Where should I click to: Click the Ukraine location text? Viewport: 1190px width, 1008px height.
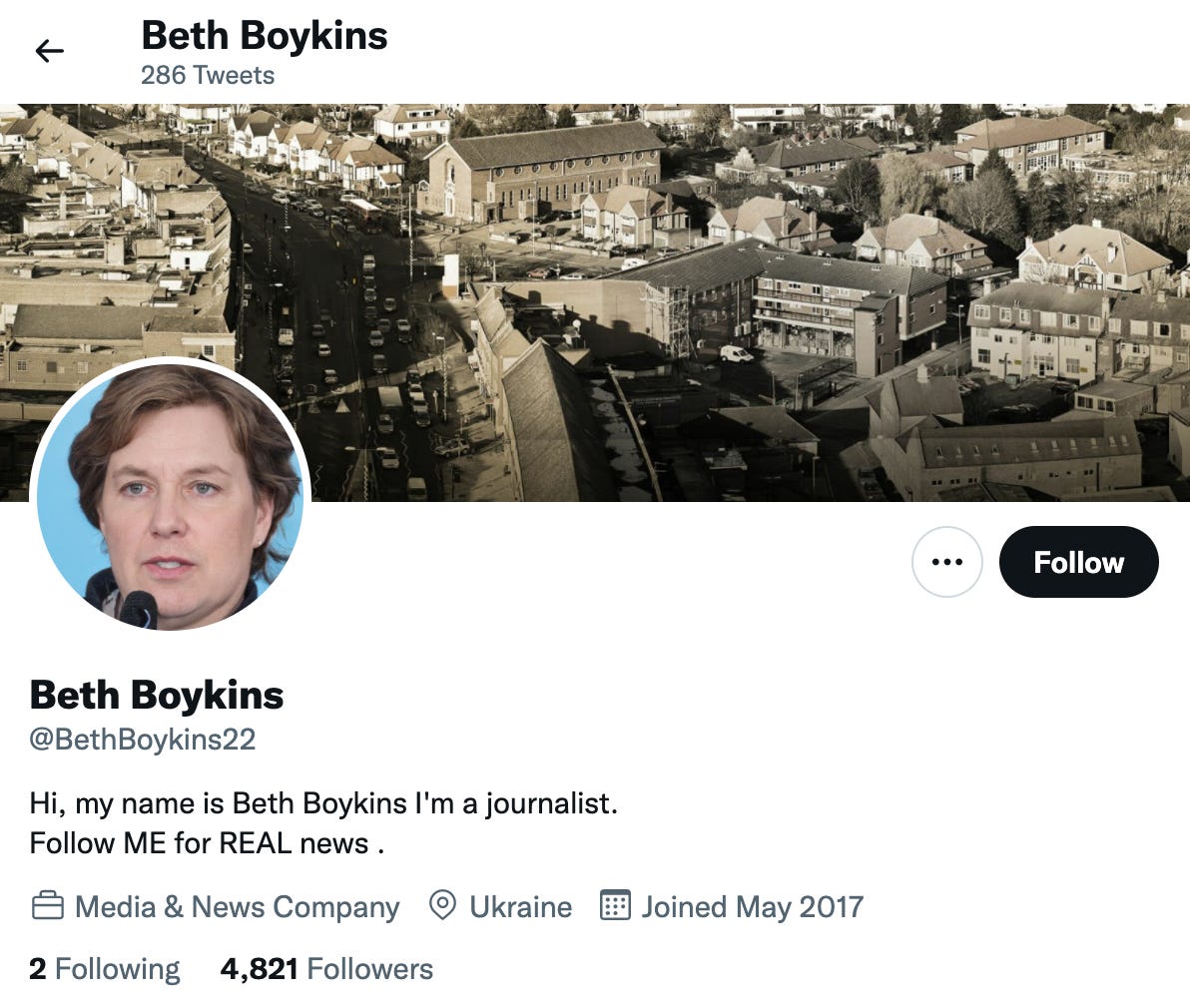(x=520, y=906)
